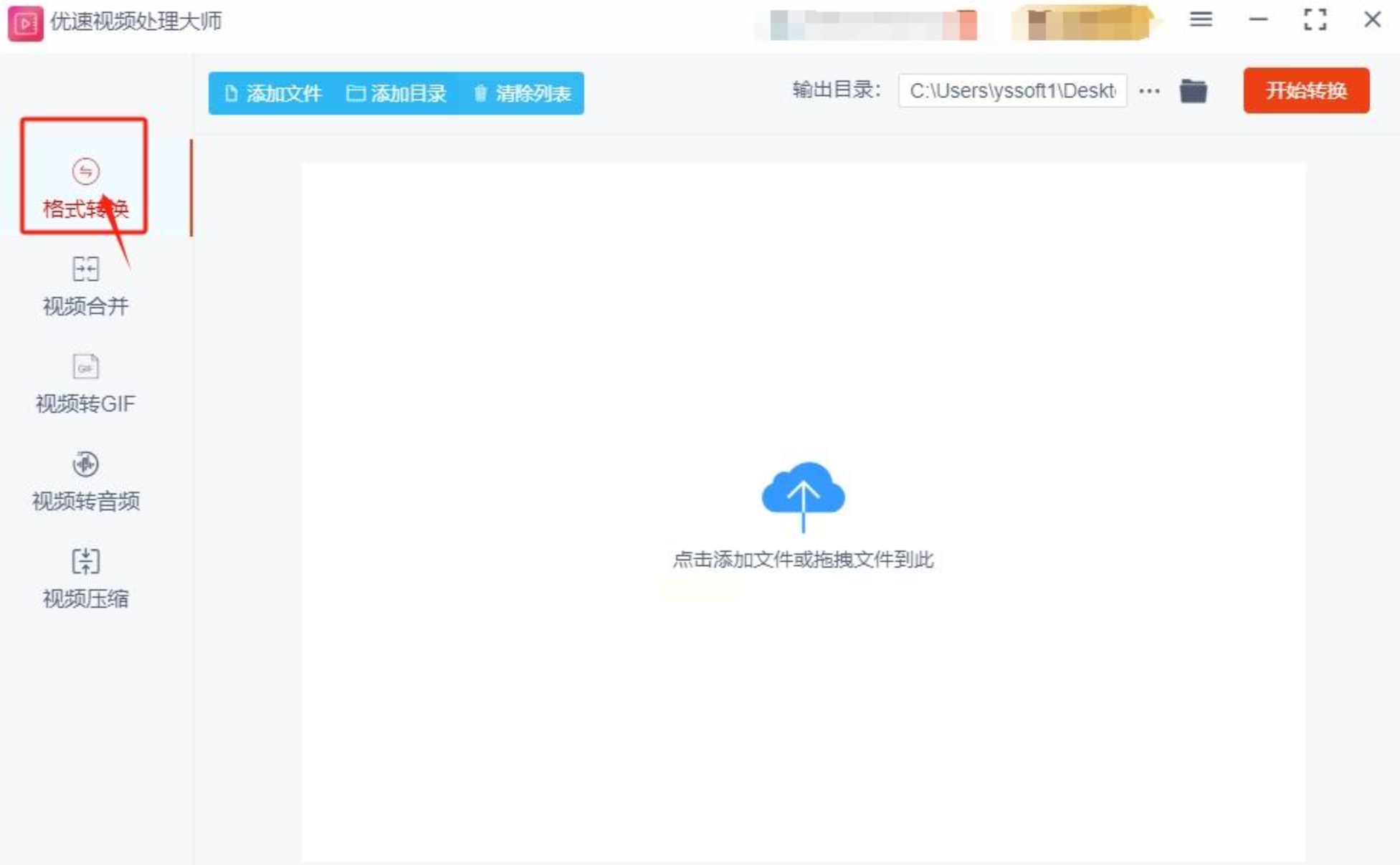Click the blurred account area in title bar
Viewport: 1400px width, 865px height.
click(x=873, y=25)
